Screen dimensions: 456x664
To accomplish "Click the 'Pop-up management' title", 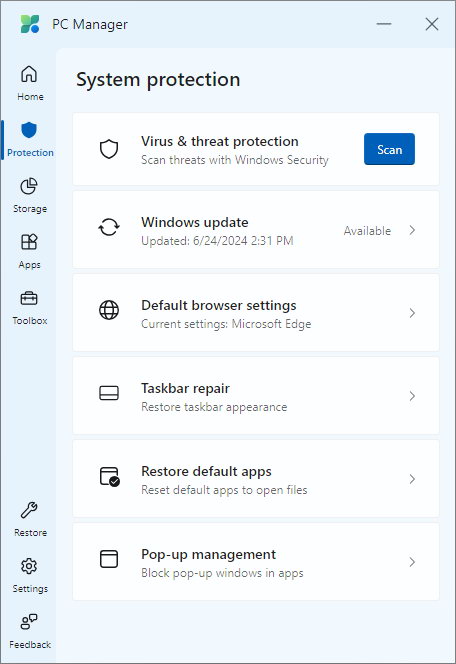I will click(208, 554).
